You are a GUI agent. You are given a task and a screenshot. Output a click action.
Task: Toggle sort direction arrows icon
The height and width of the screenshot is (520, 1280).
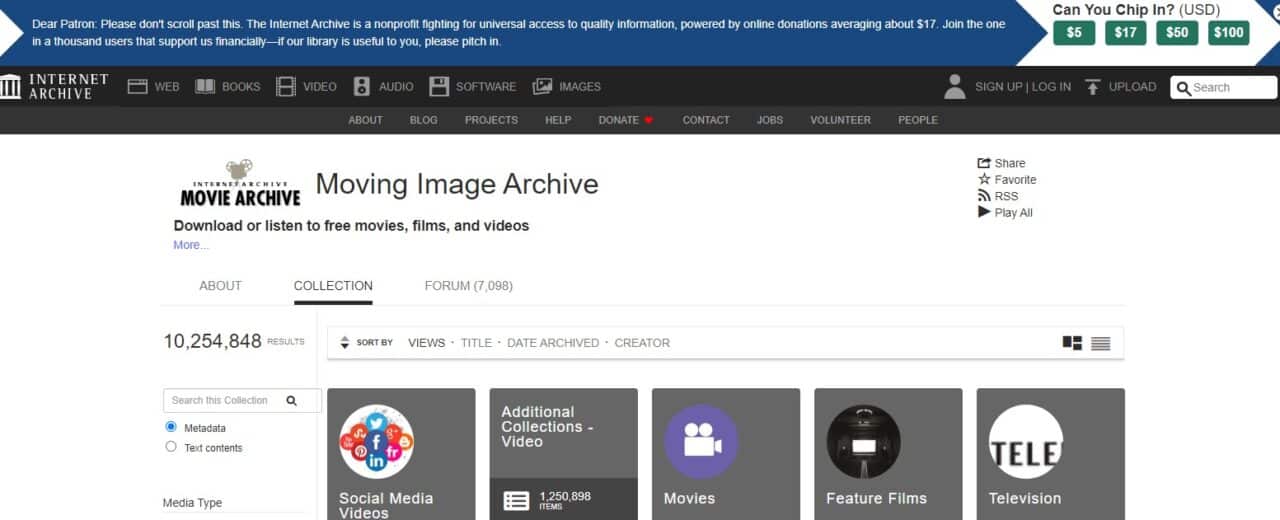pyautogui.click(x=345, y=343)
